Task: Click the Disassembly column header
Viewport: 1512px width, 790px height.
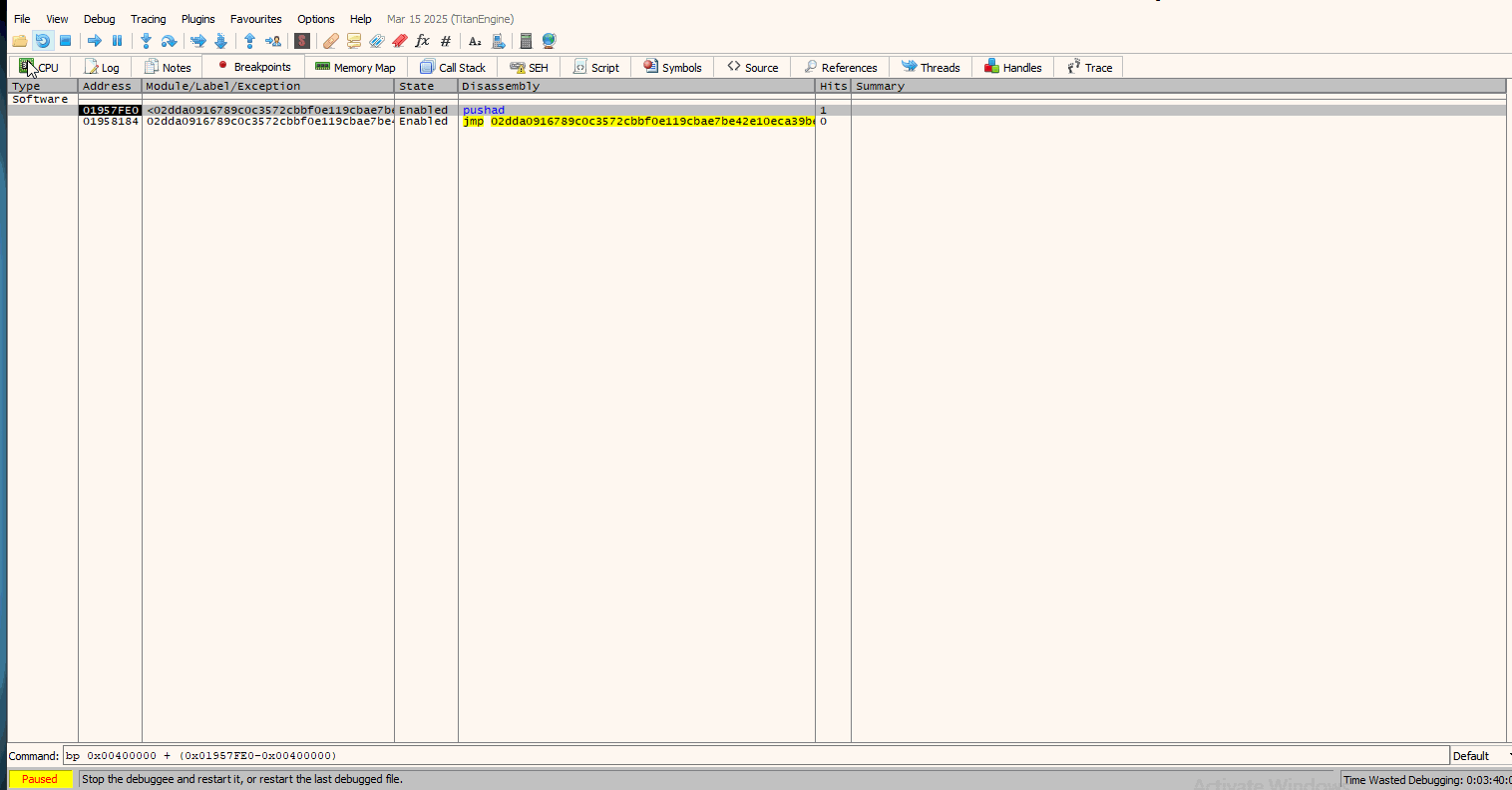Action: (x=636, y=86)
